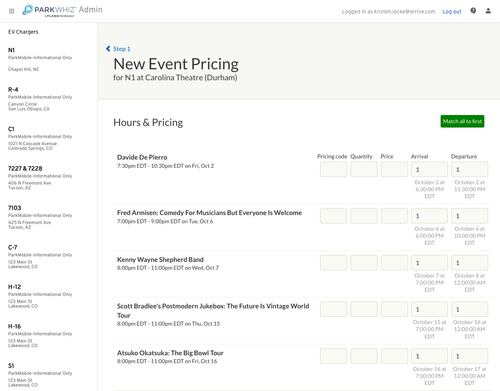Open location S1 in the sidebar

pos(40,375)
